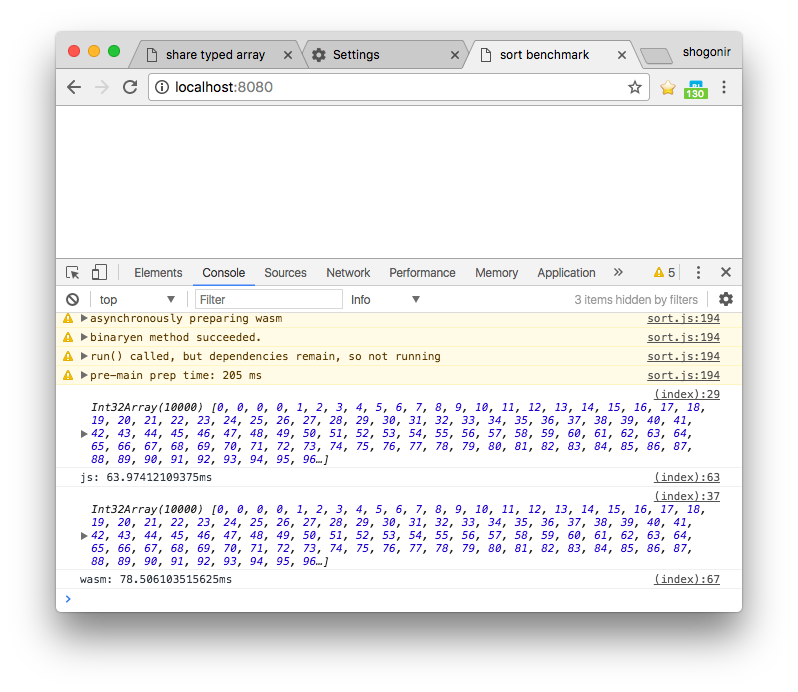Open the (index):63 source link
This screenshot has height=692, width=798.
(687, 477)
